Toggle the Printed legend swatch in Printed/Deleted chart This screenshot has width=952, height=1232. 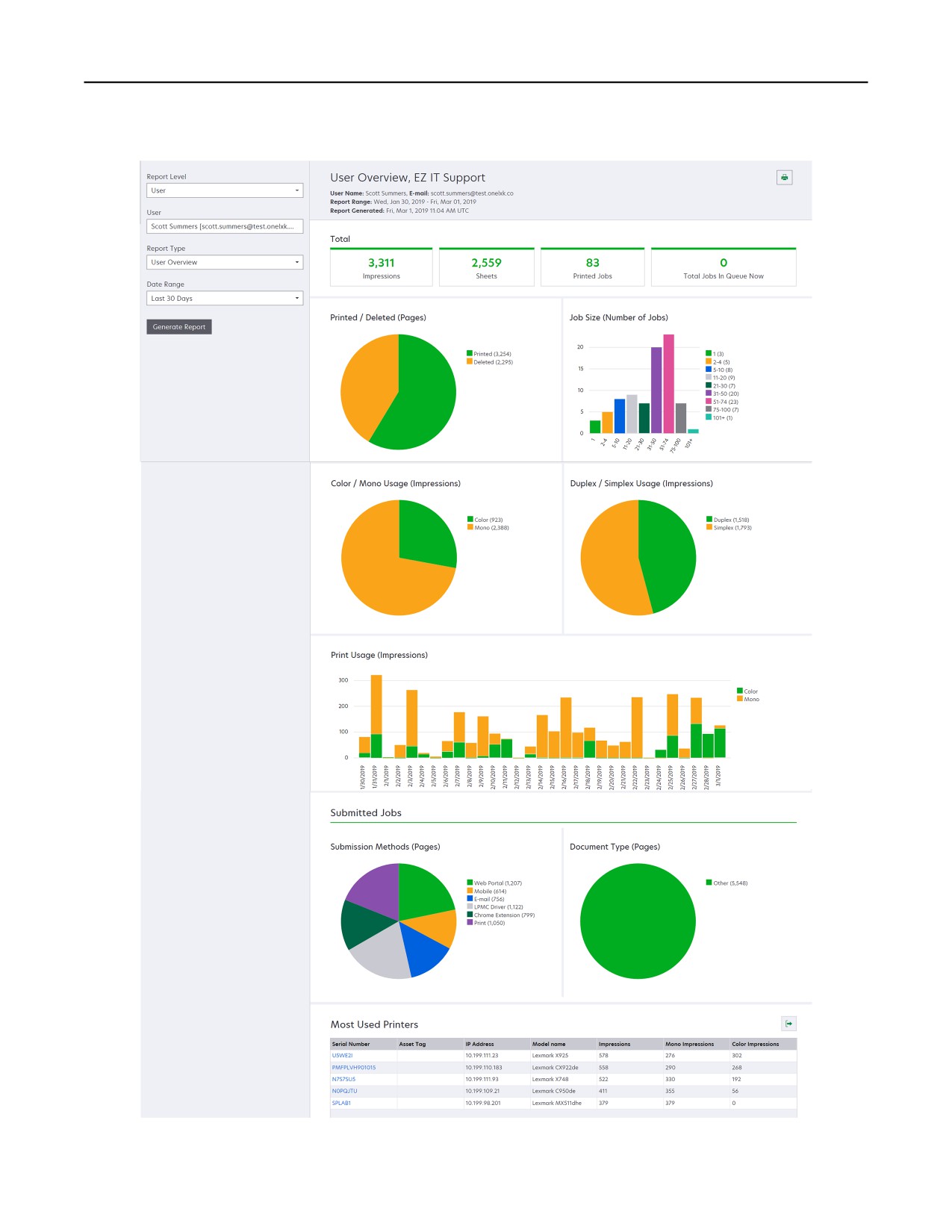coord(470,354)
